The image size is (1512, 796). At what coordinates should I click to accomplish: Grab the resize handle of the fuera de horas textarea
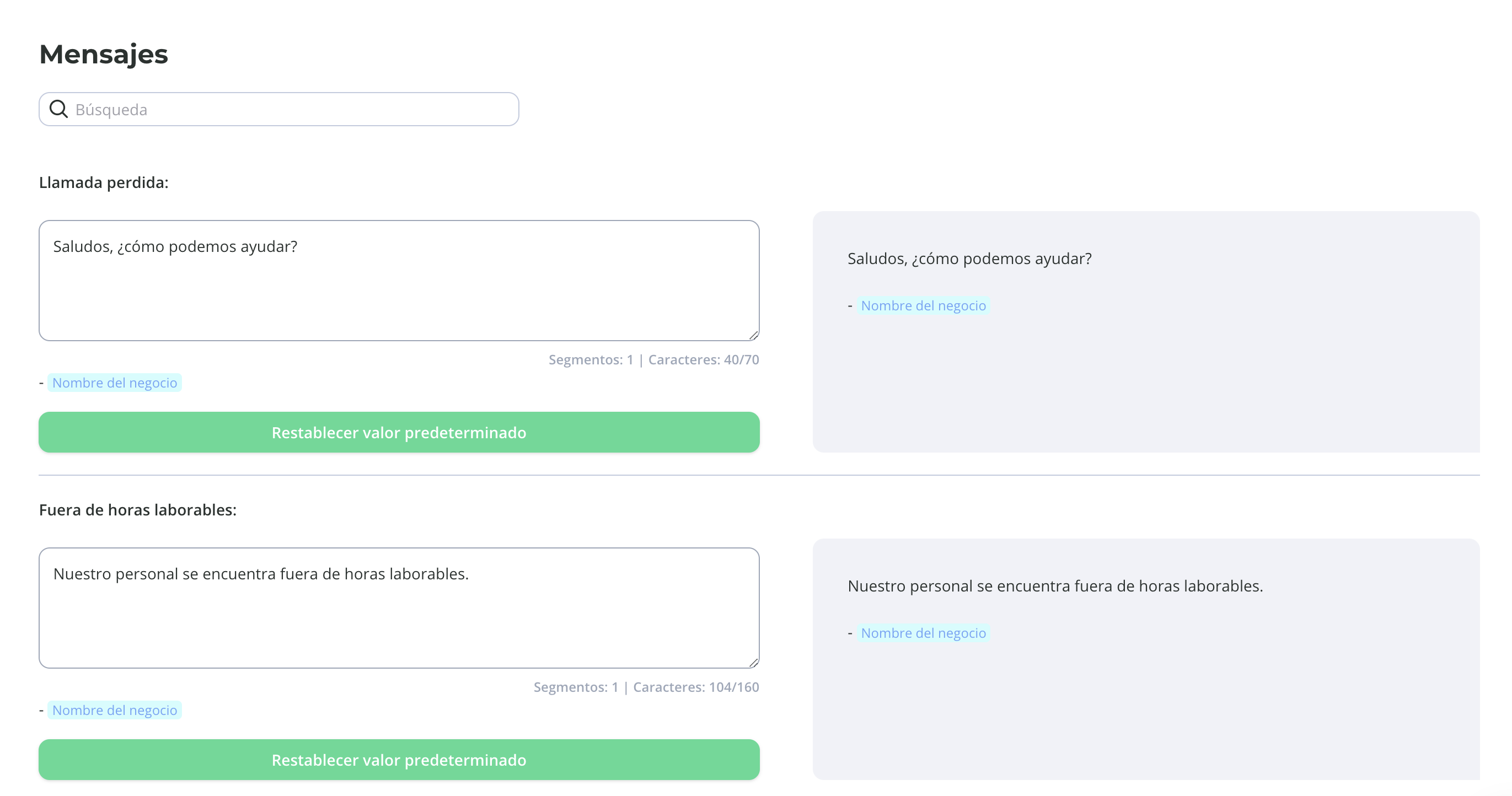click(754, 662)
